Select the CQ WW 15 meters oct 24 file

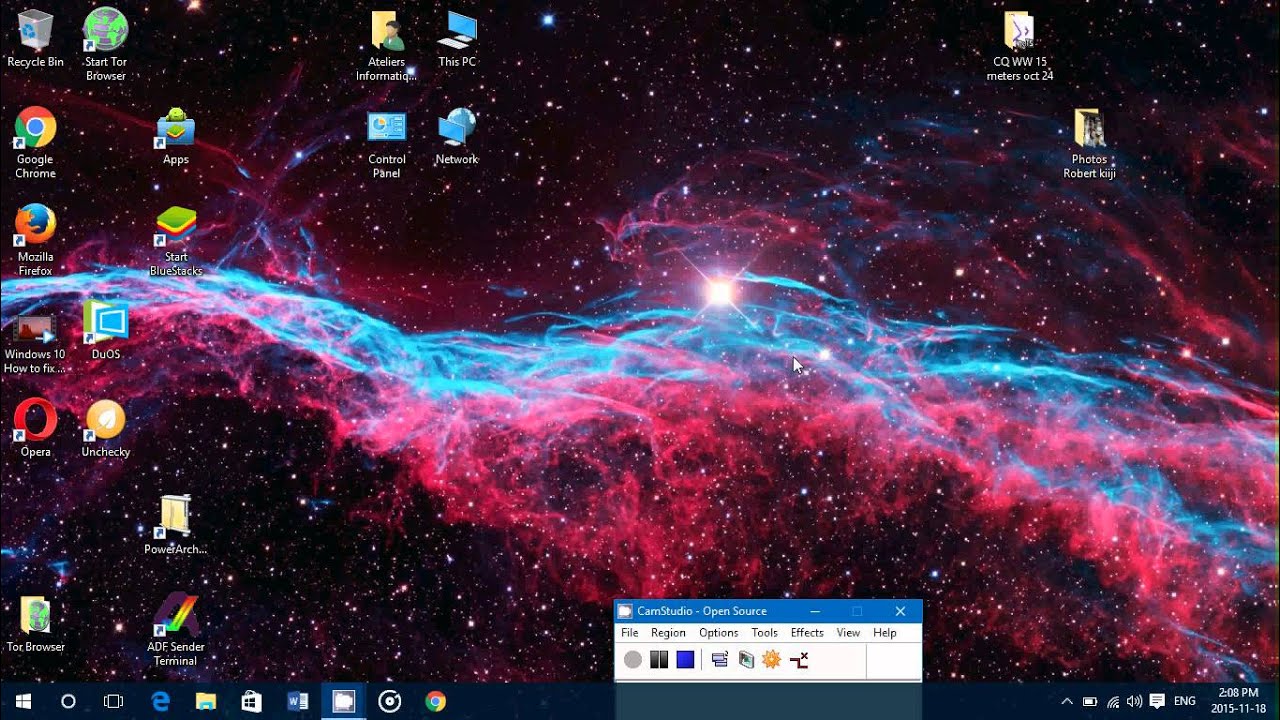[x=1019, y=46]
